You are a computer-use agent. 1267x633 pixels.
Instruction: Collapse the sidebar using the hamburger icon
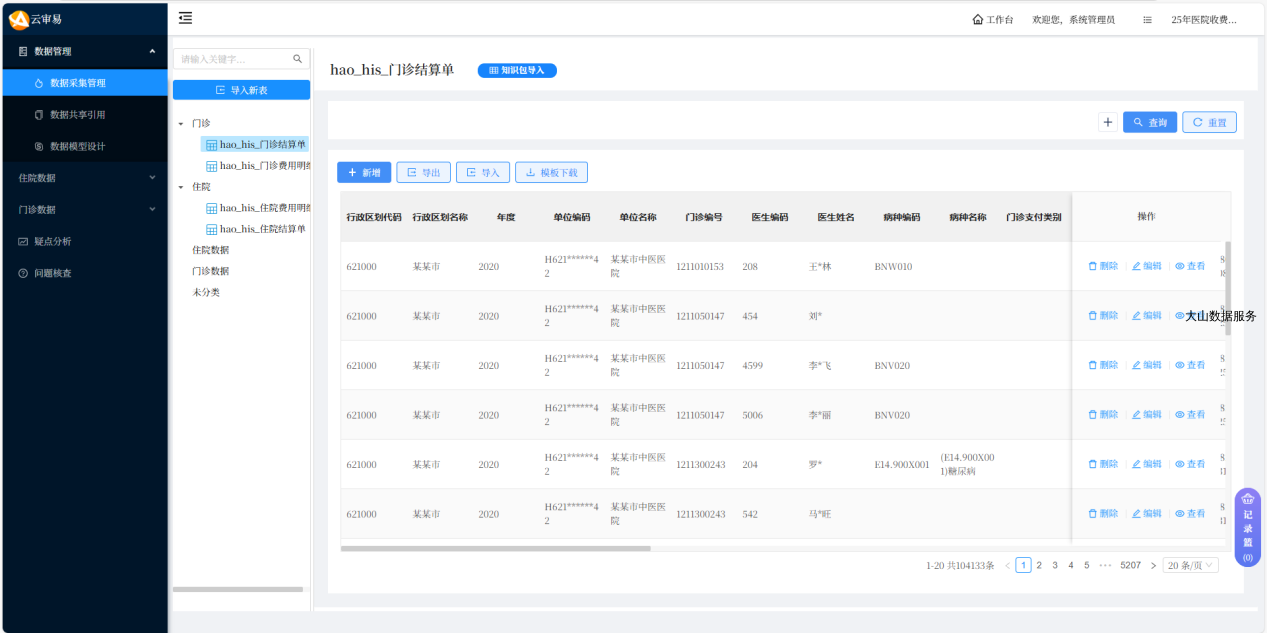(185, 18)
